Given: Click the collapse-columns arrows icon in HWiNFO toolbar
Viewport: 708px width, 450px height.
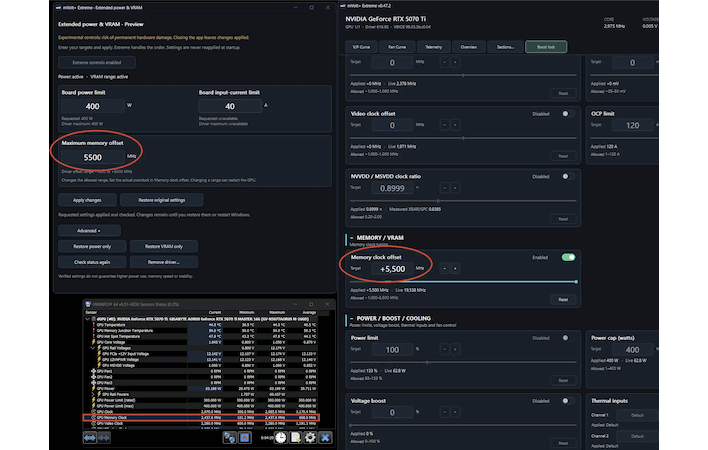Looking at the screenshot, I should pos(104,437).
